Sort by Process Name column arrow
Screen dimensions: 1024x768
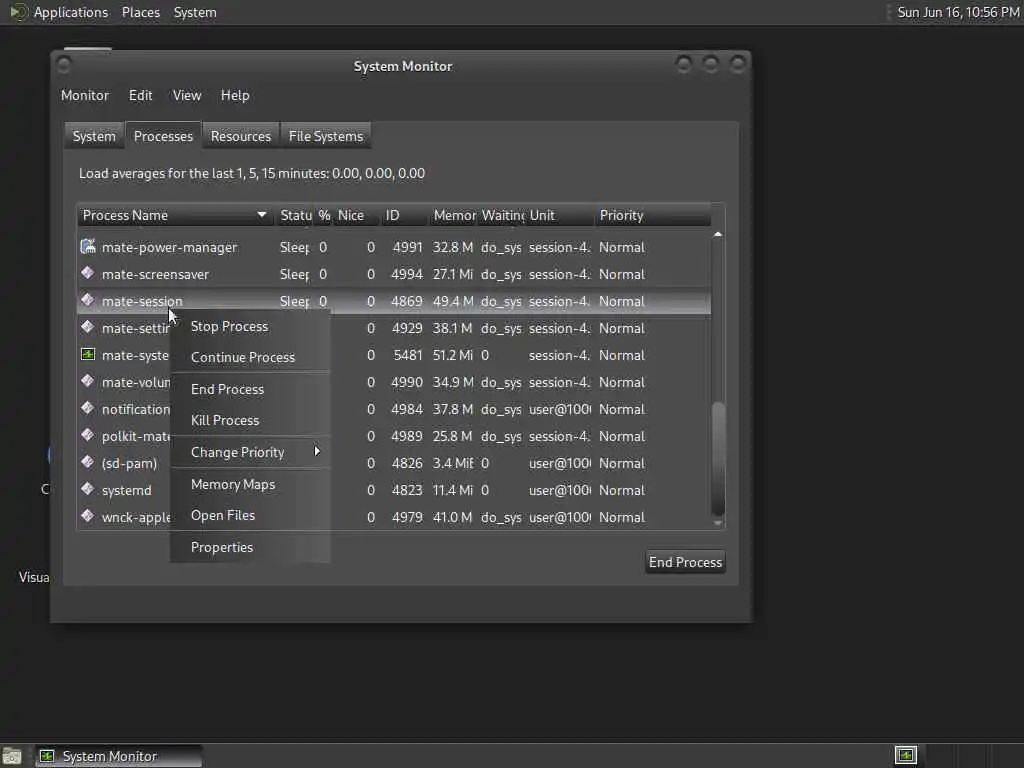(x=262, y=215)
